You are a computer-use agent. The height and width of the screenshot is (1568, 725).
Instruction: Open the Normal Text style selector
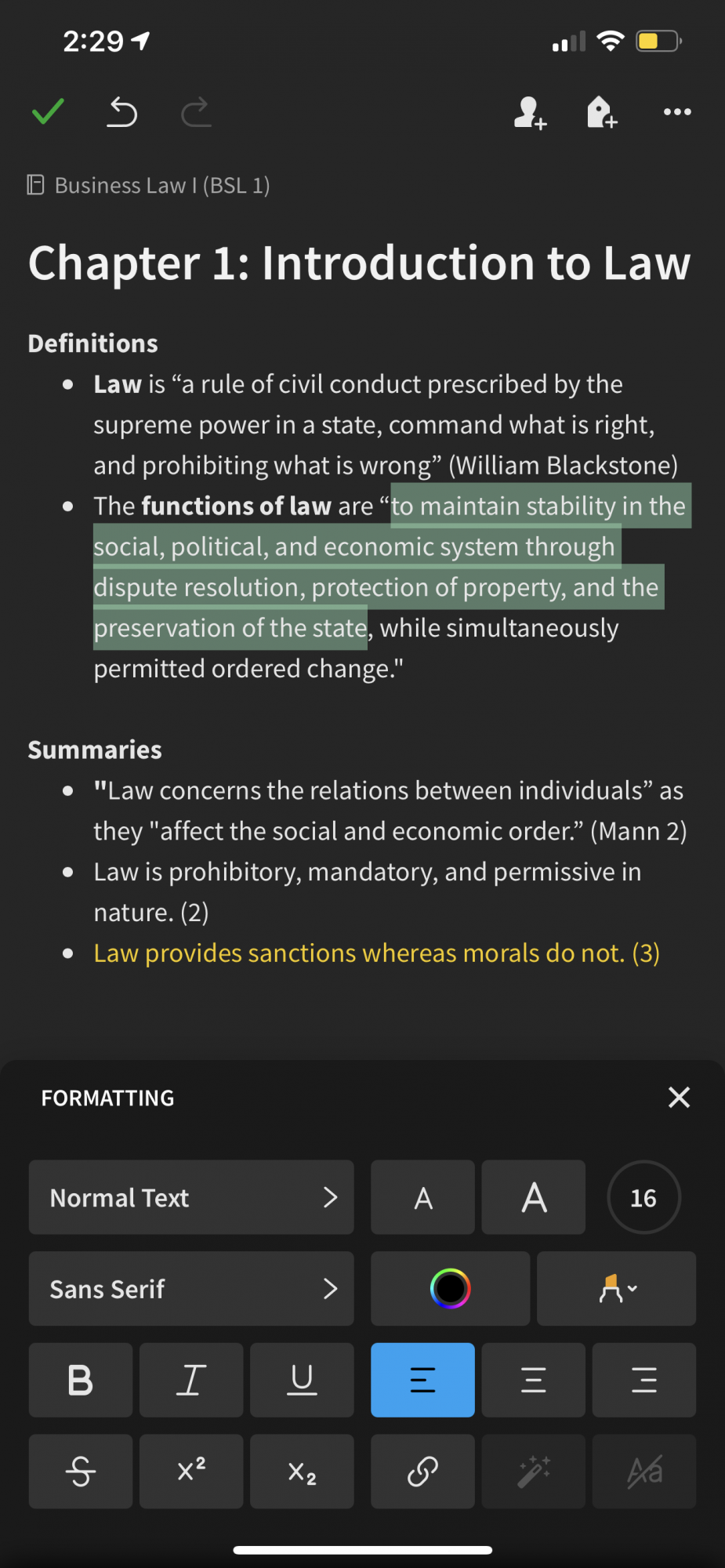(x=191, y=1197)
